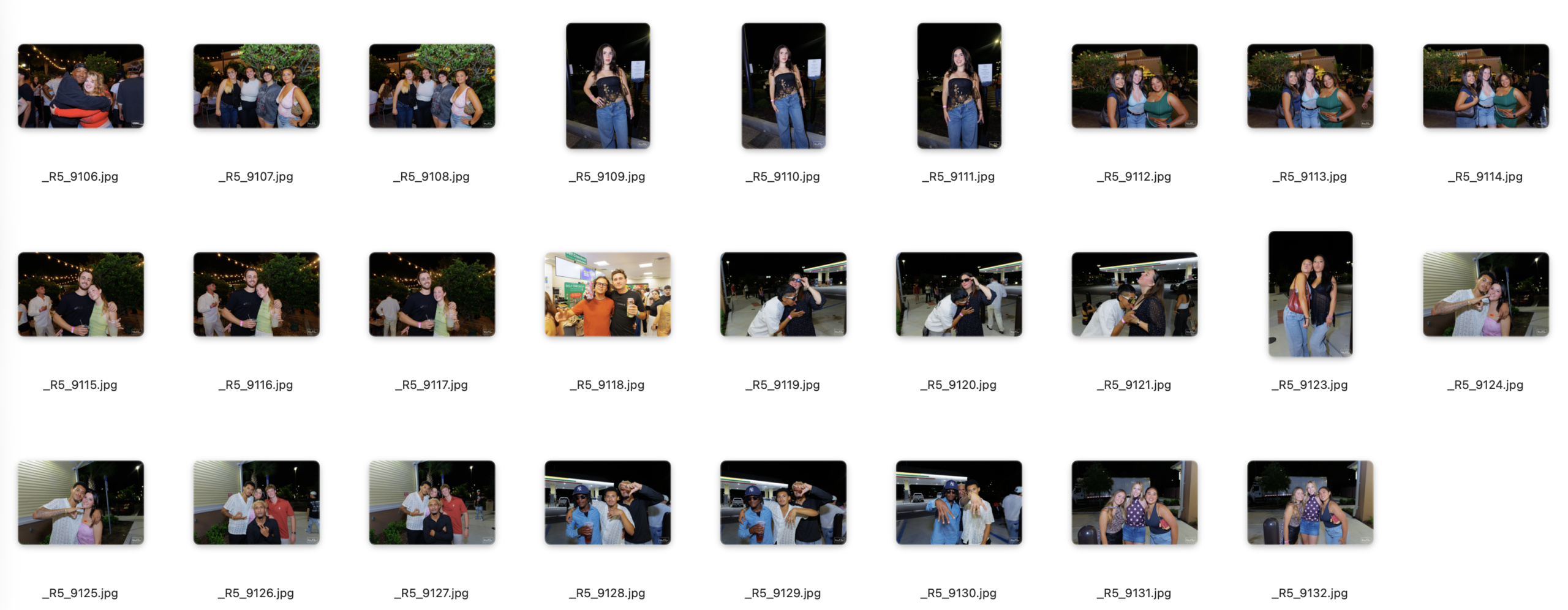Click the file name _R5_9110.jpg
This screenshot has width=1568, height=610.
[783, 177]
